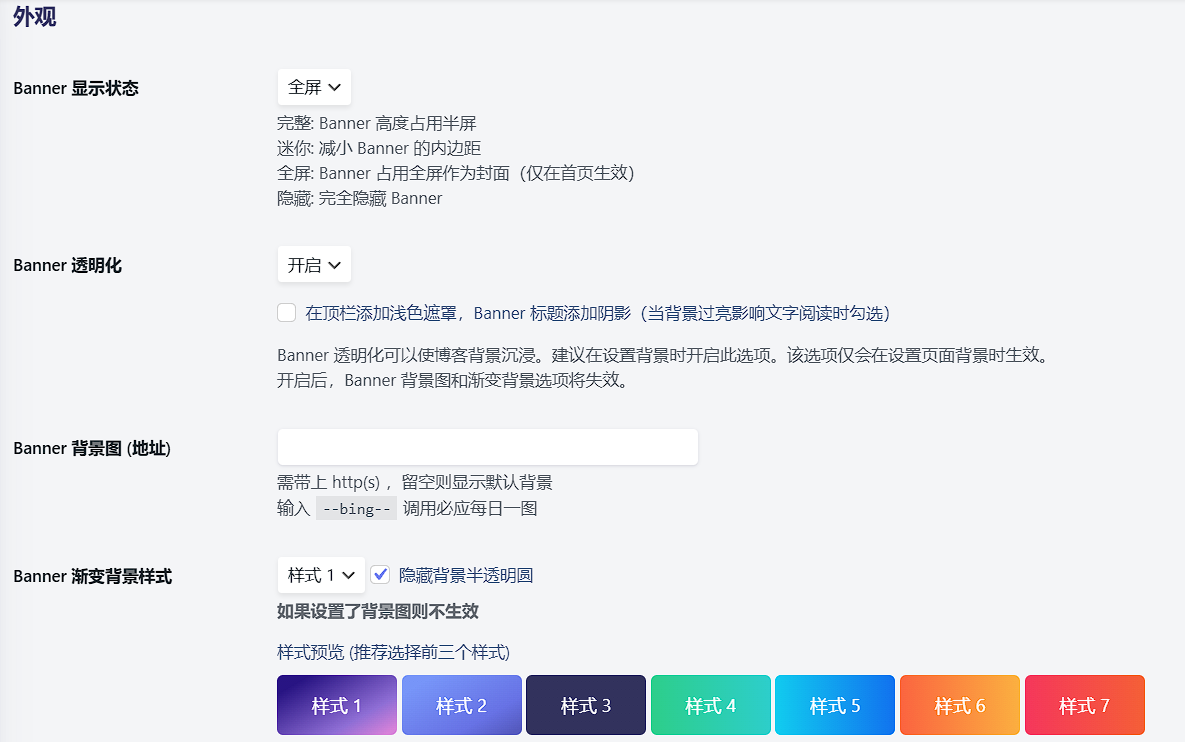
Task: Open the Banner 透明化 dropdown showing 开启
Action: (314, 264)
